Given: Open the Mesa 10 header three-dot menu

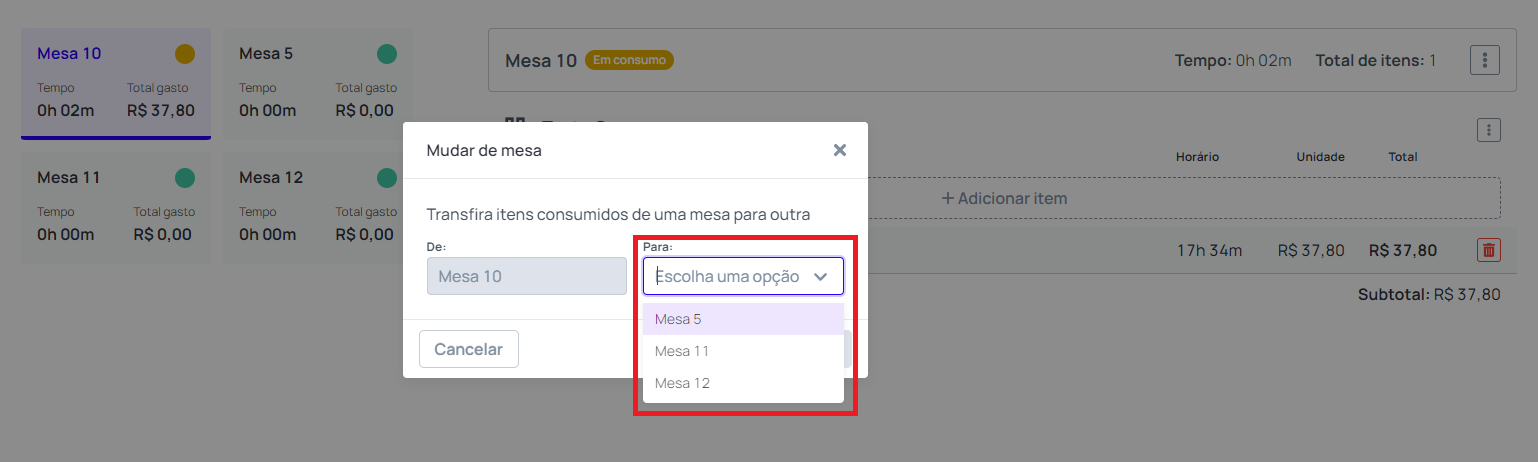Looking at the screenshot, I should pos(1485,60).
